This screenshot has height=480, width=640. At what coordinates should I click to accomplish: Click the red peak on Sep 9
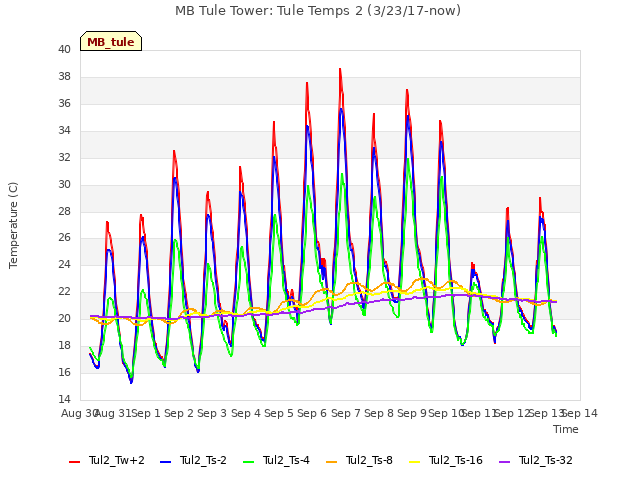point(407,90)
